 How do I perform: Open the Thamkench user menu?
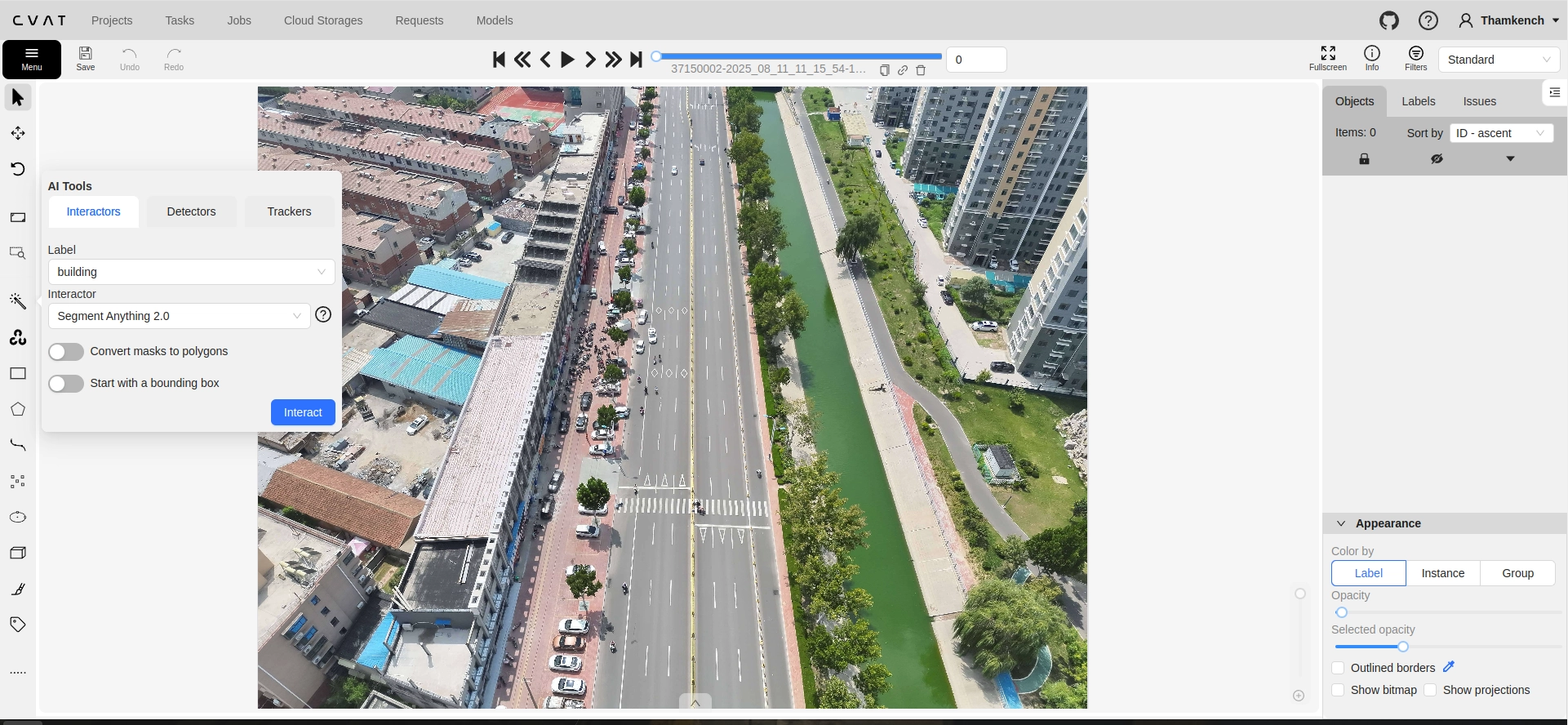pos(1509,20)
